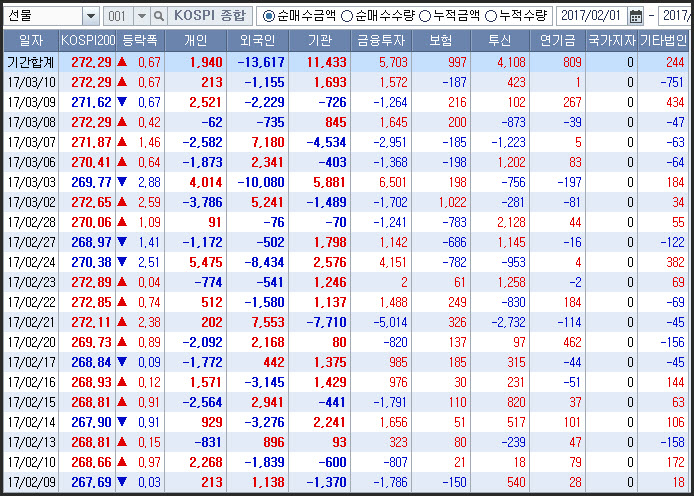Screen dimensions: 694x496
Task: Select the 순매수금액 radio button
Action: coord(268,16)
